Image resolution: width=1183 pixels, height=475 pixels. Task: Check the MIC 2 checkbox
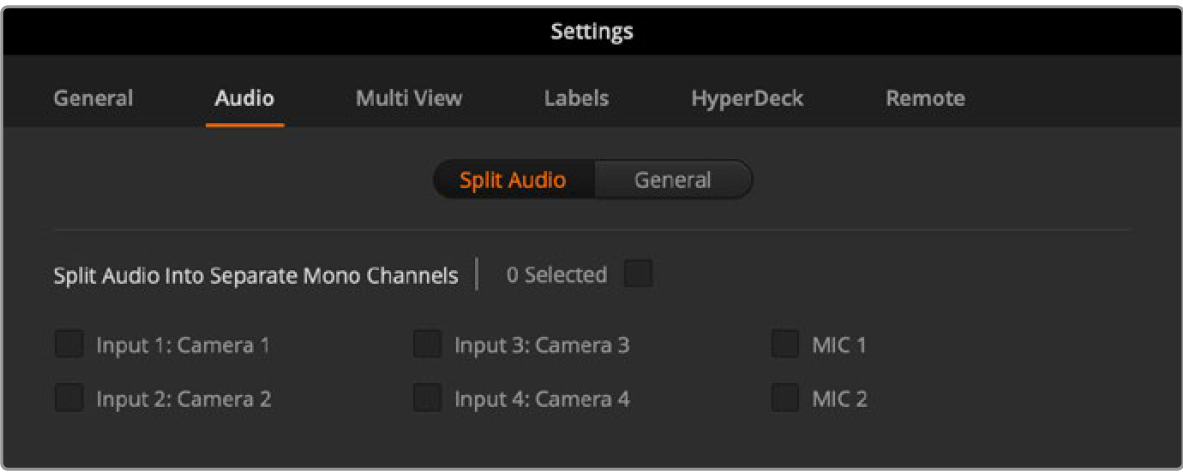(x=785, y=399)
